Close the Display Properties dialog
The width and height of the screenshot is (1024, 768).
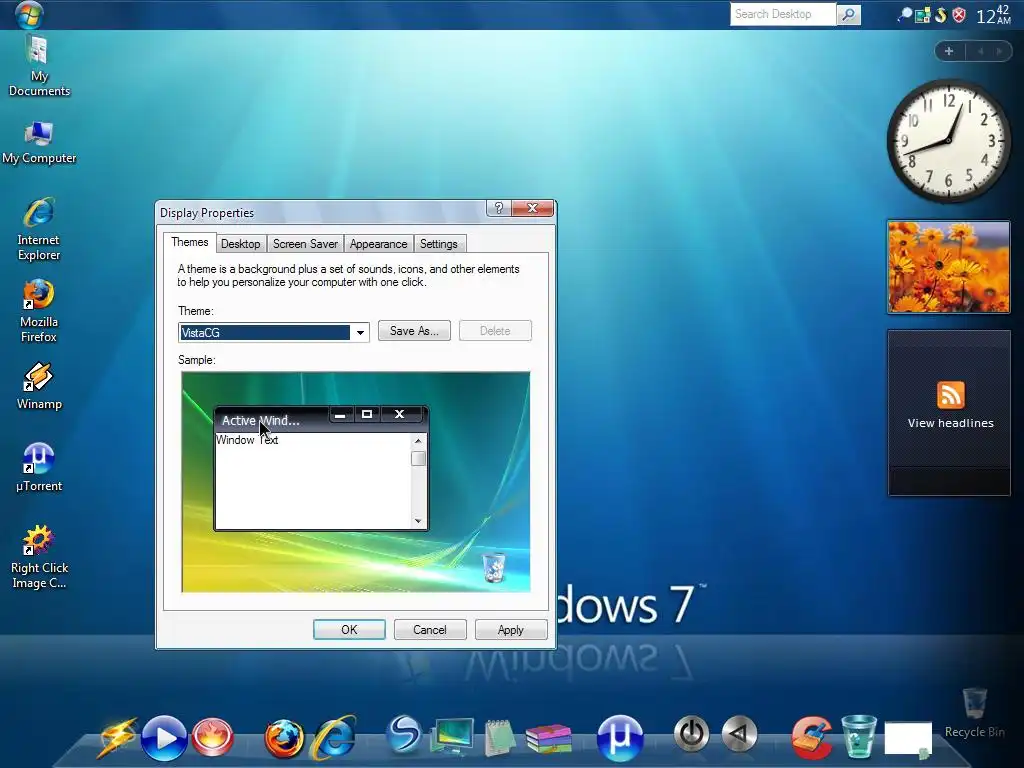[532, 208]
